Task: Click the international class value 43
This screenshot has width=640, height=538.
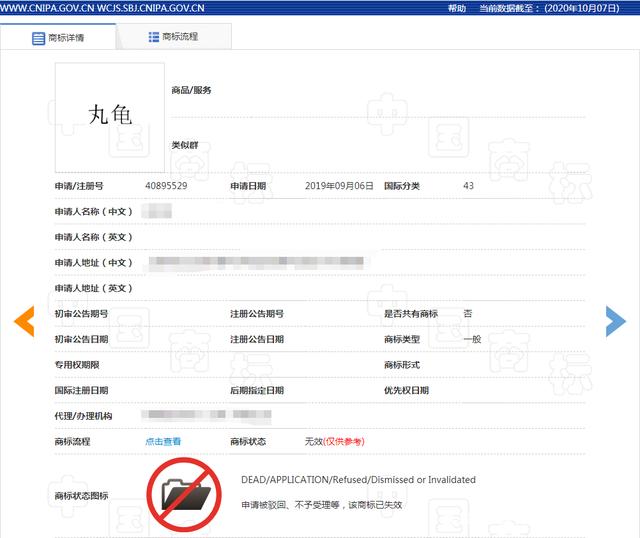Action: click(x=469, y=186)
